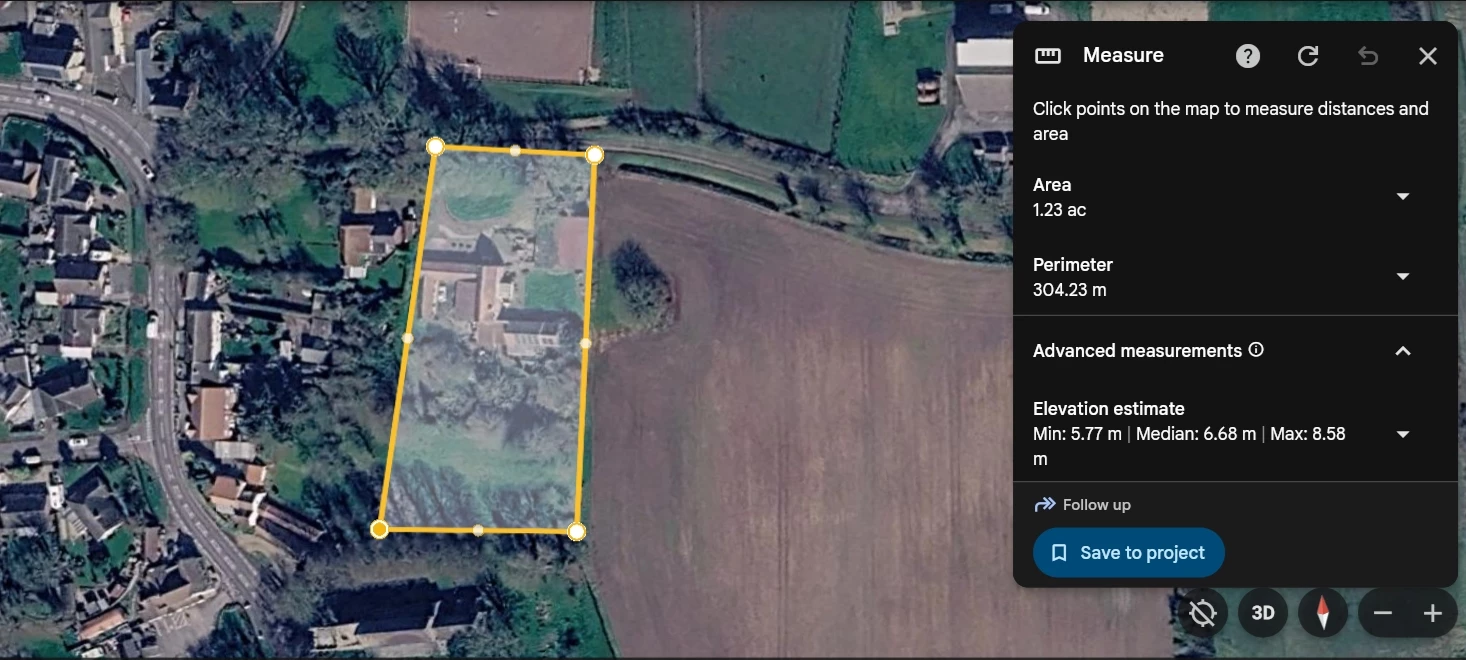
Task: Click the ruler icon beside Measure title
Action: point(1048,56)
